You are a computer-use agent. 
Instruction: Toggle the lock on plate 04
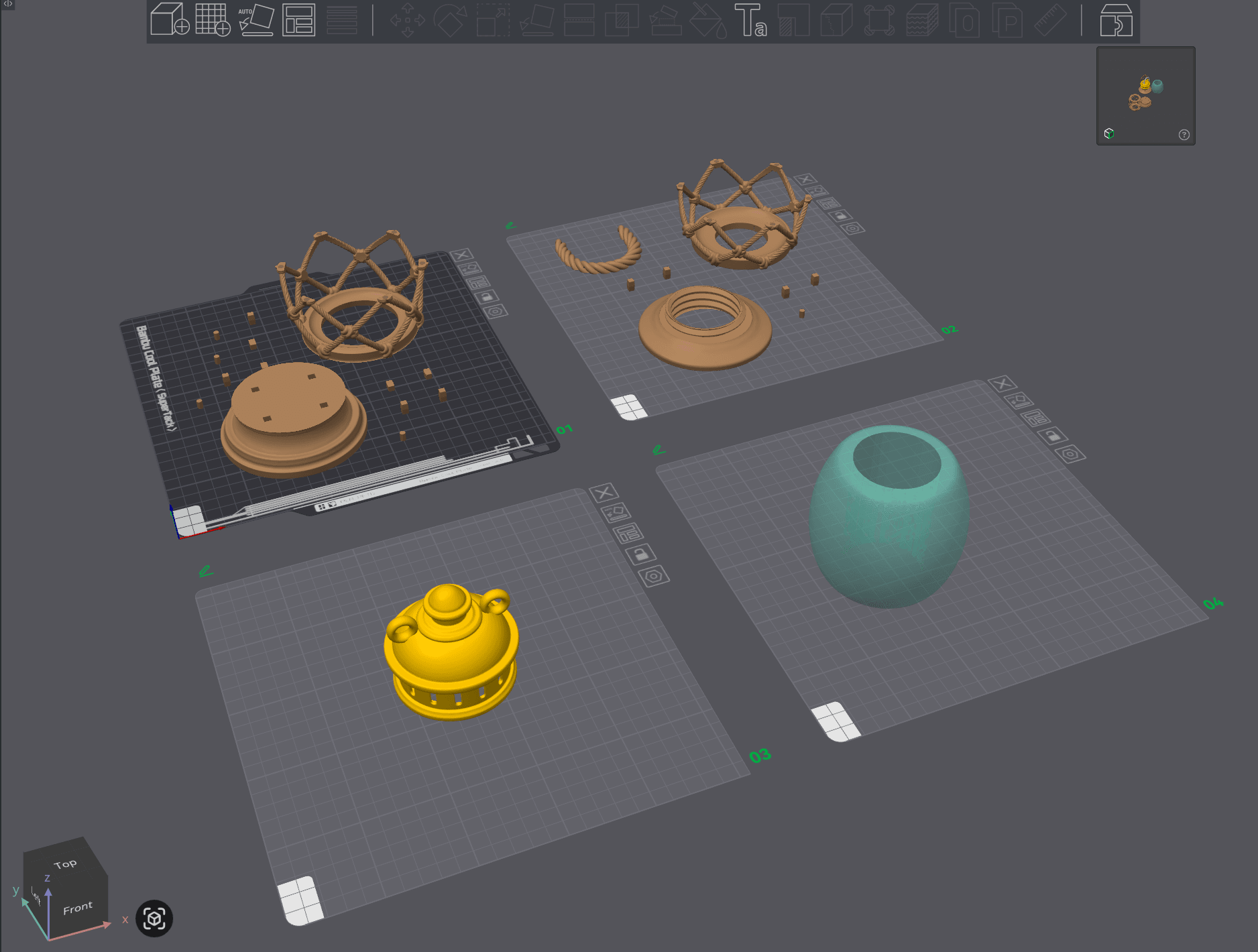tap(1053, 436)
